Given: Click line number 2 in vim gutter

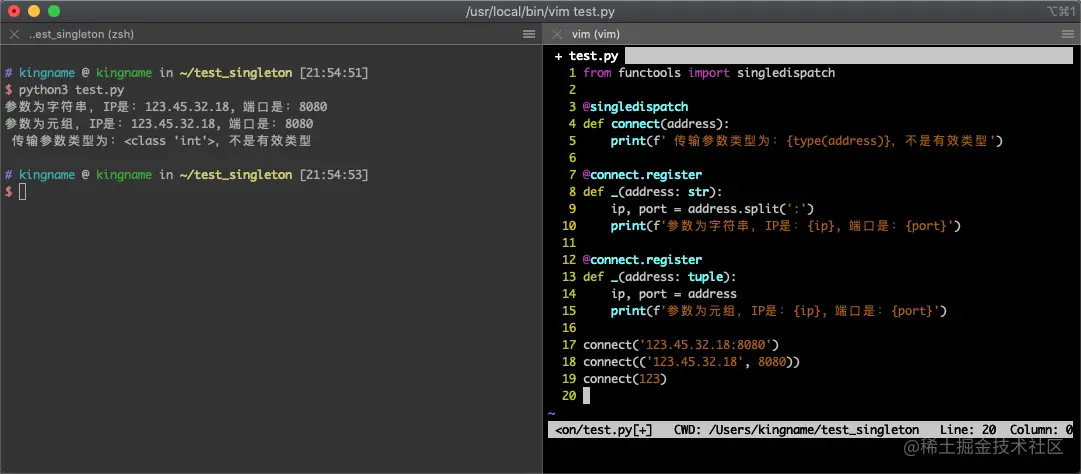Looking at the screenshot, I should tap(572, 90).
